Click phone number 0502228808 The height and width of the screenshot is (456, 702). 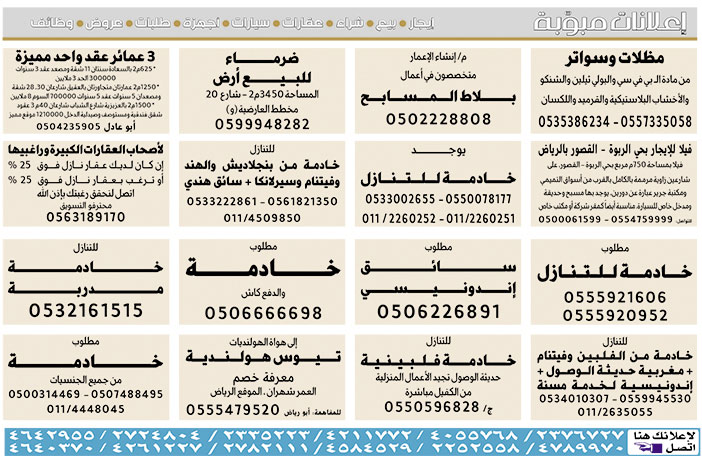coord(438,119)
